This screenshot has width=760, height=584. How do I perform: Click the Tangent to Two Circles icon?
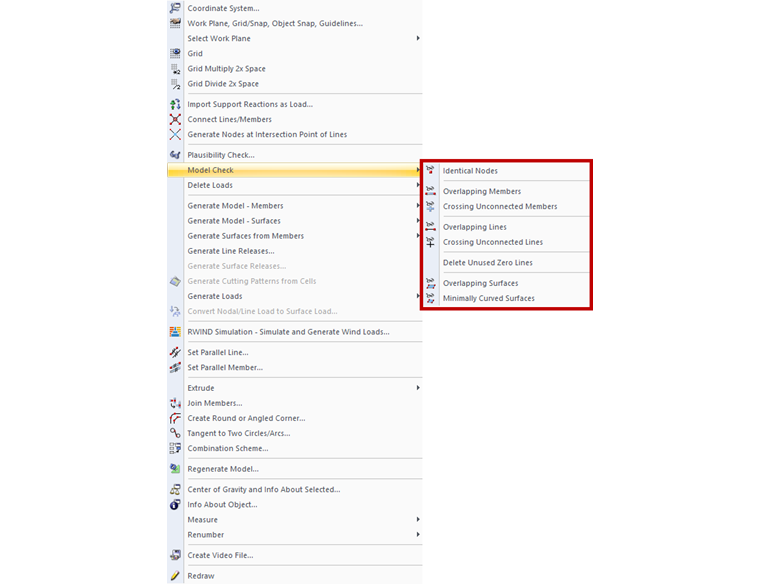point(175,433)
